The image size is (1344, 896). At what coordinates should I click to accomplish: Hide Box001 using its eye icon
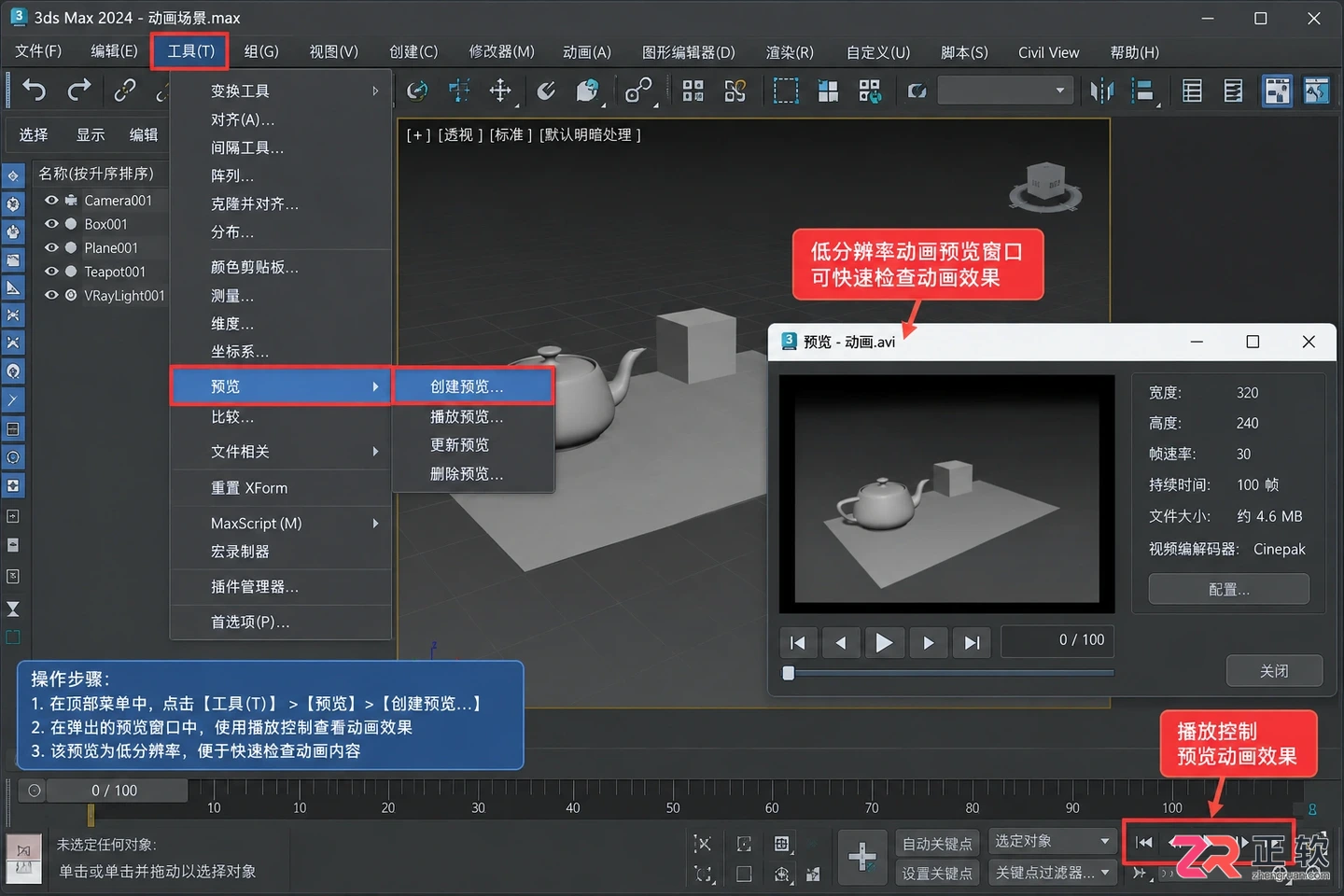point(51,224)
